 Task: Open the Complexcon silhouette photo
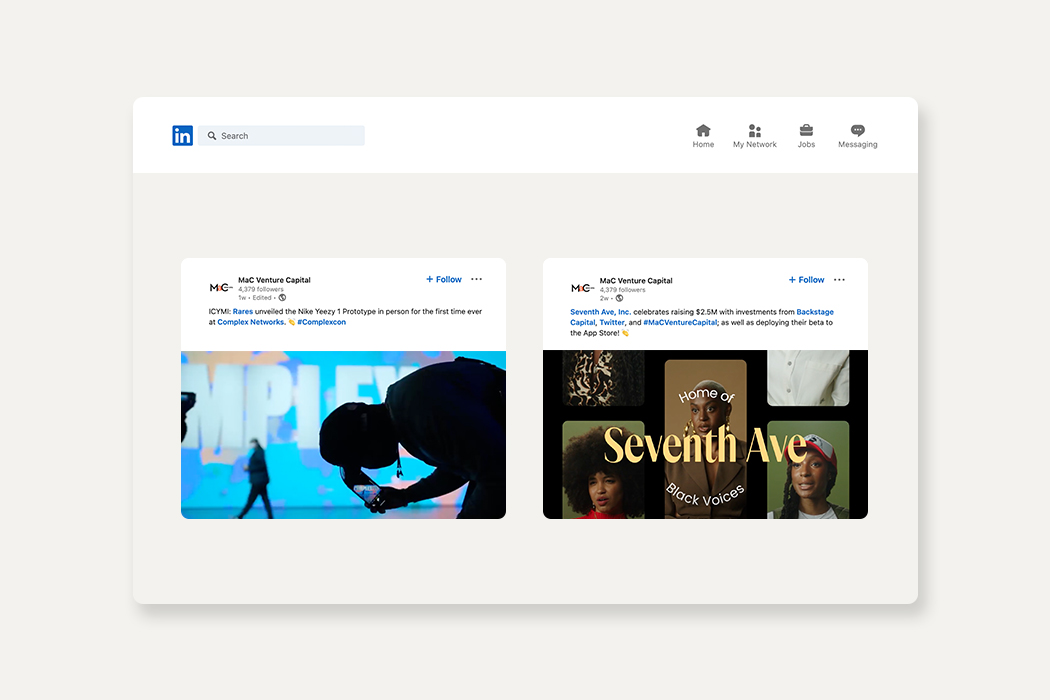coord(344,435)
